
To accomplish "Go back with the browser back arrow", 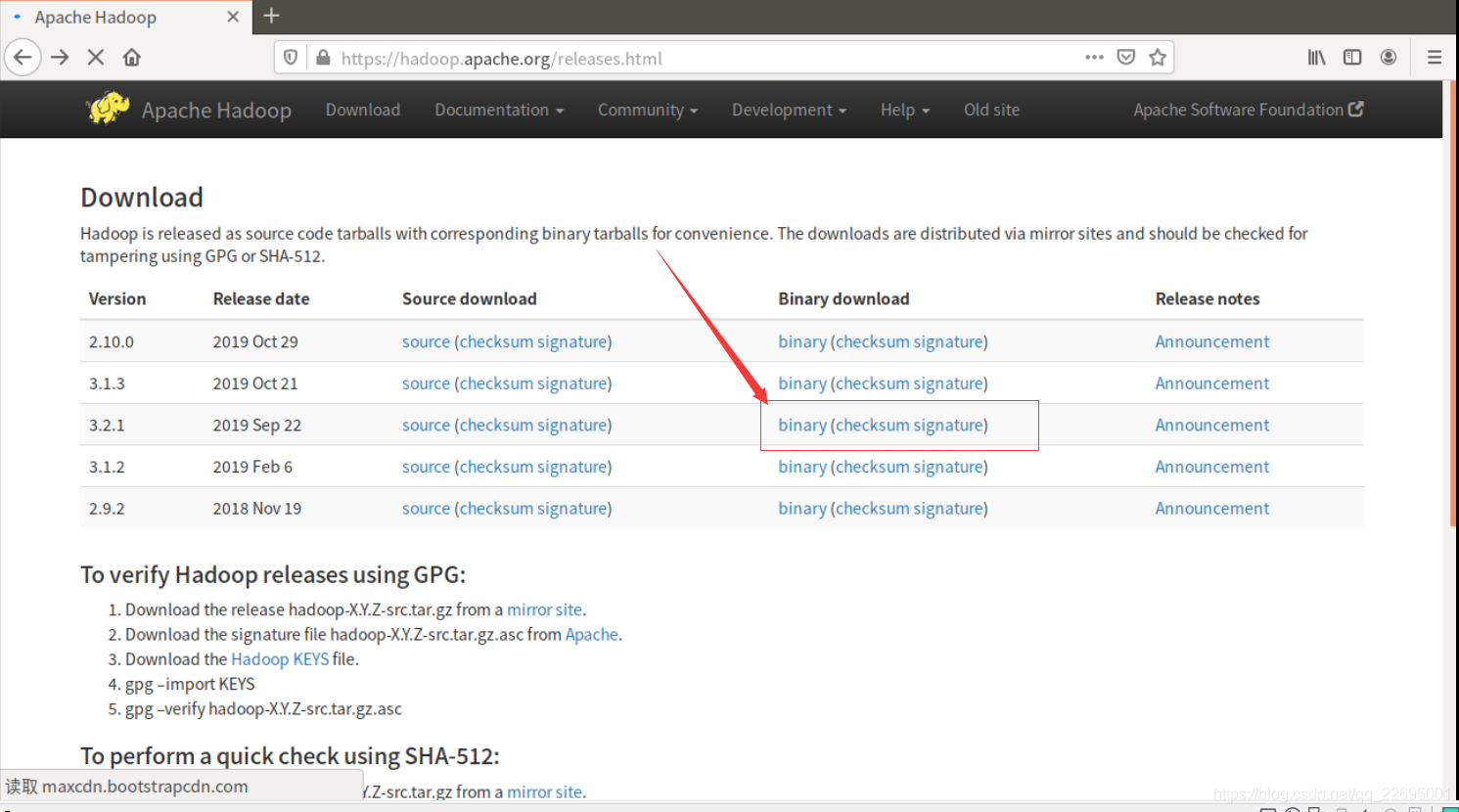I will pos(23,58).
